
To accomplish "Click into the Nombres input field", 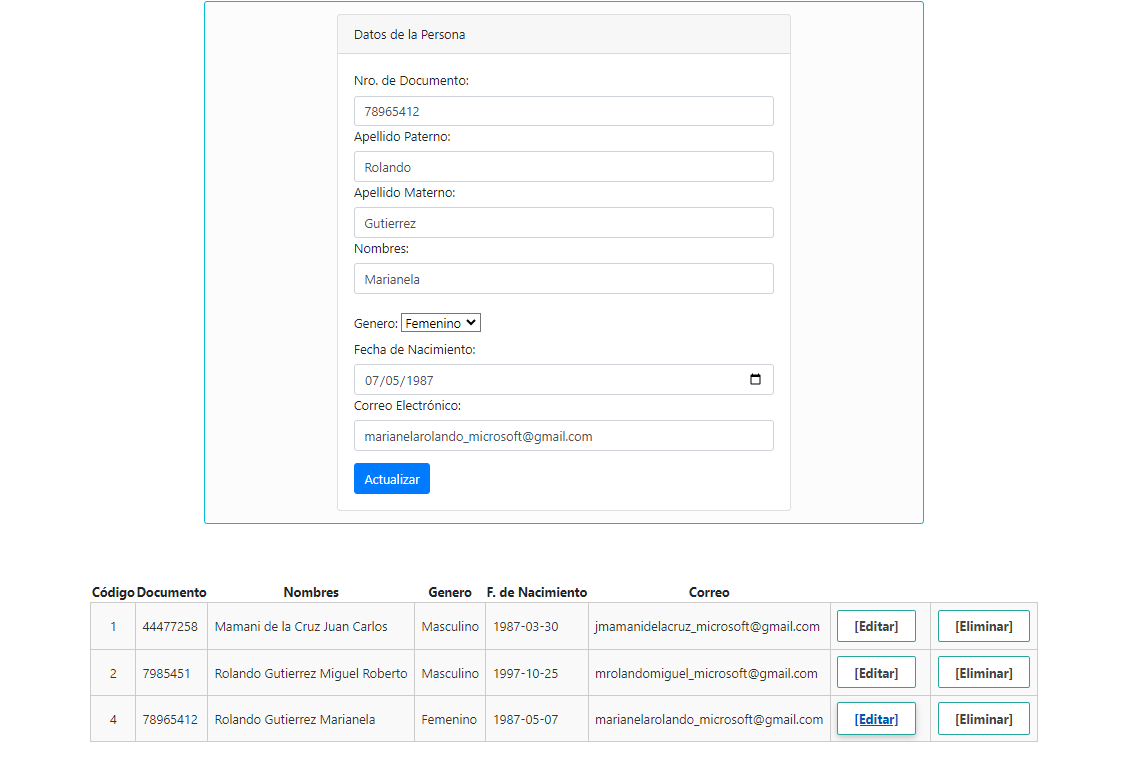I will point(563,279).
